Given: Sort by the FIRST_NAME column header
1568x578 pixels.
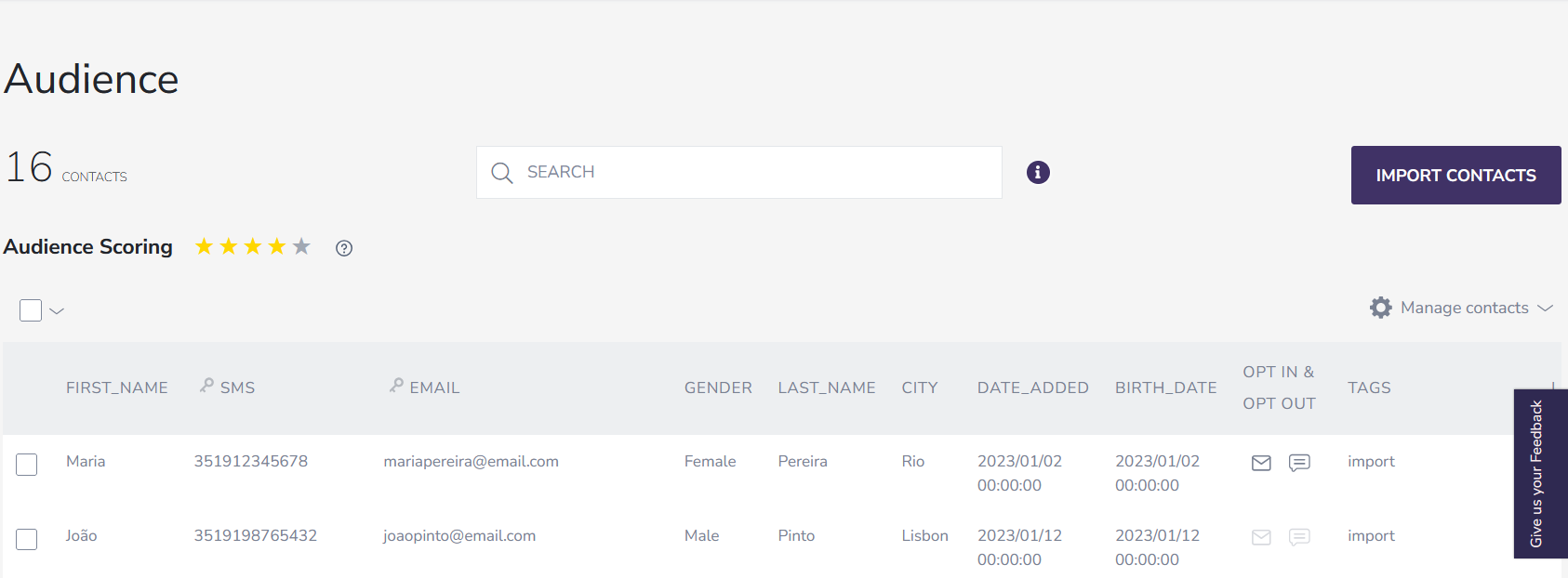Looking at the screenshot, I should tap(117, 388).
